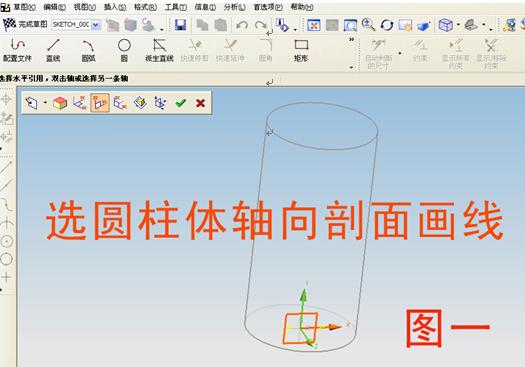This screenshot has width=525, height=367.
Task: Click the Sketch Plane icon in floating toolbar
Action: 32,103
